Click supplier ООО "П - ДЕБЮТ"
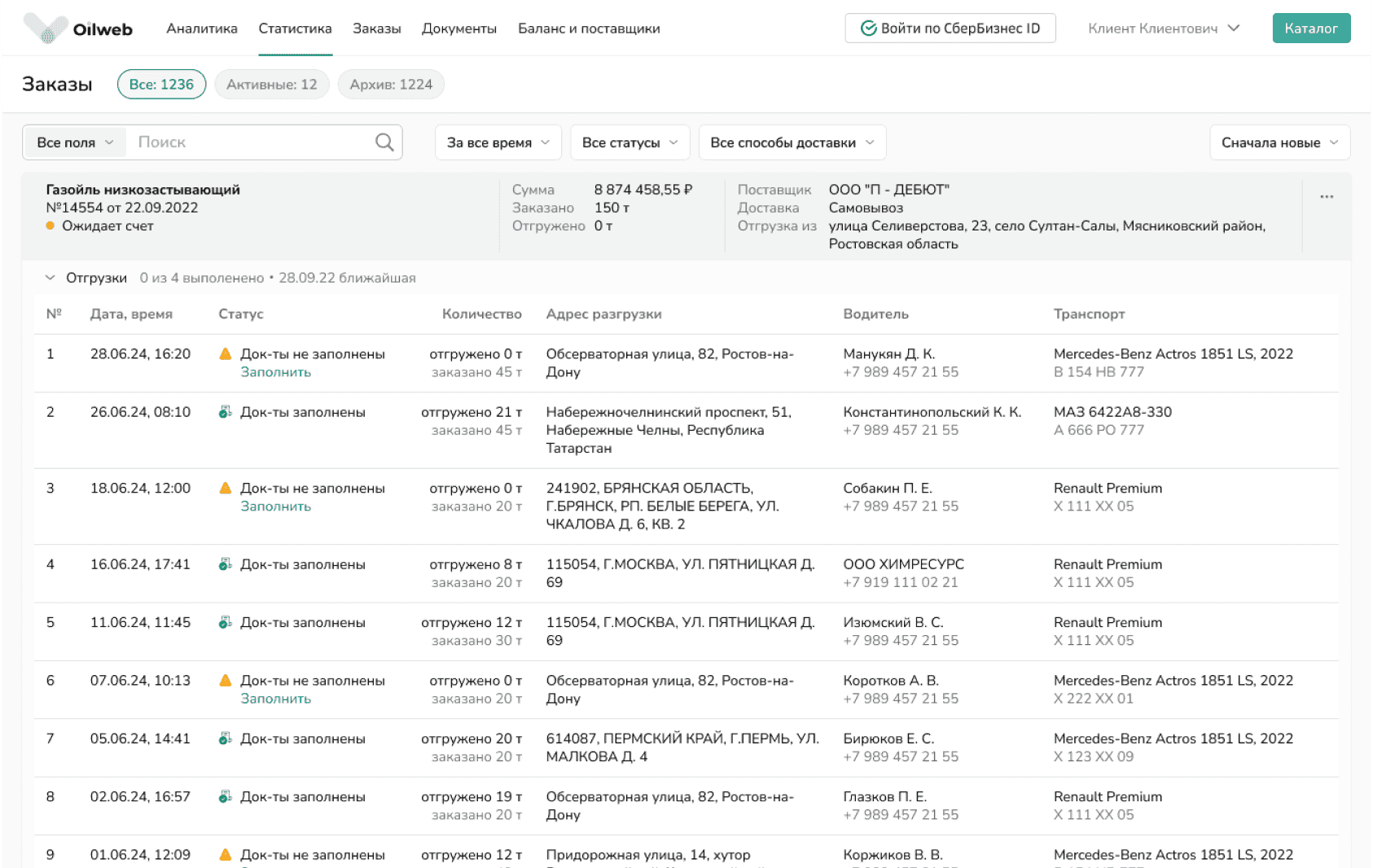 tap(889, 190)
